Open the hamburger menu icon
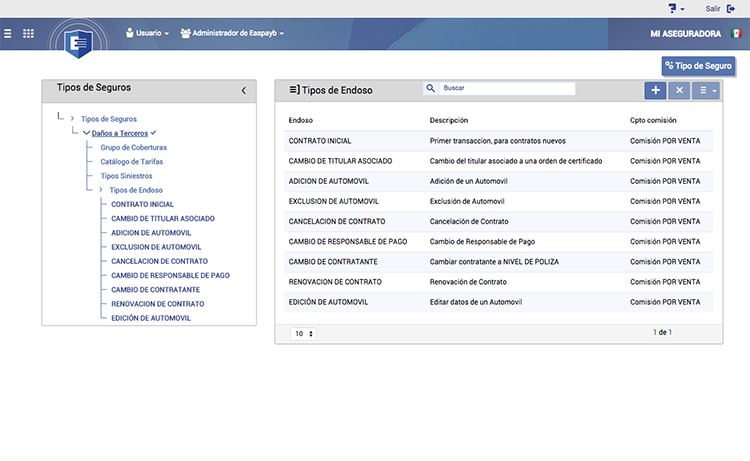750x461 pixels. tap(8, 33)
